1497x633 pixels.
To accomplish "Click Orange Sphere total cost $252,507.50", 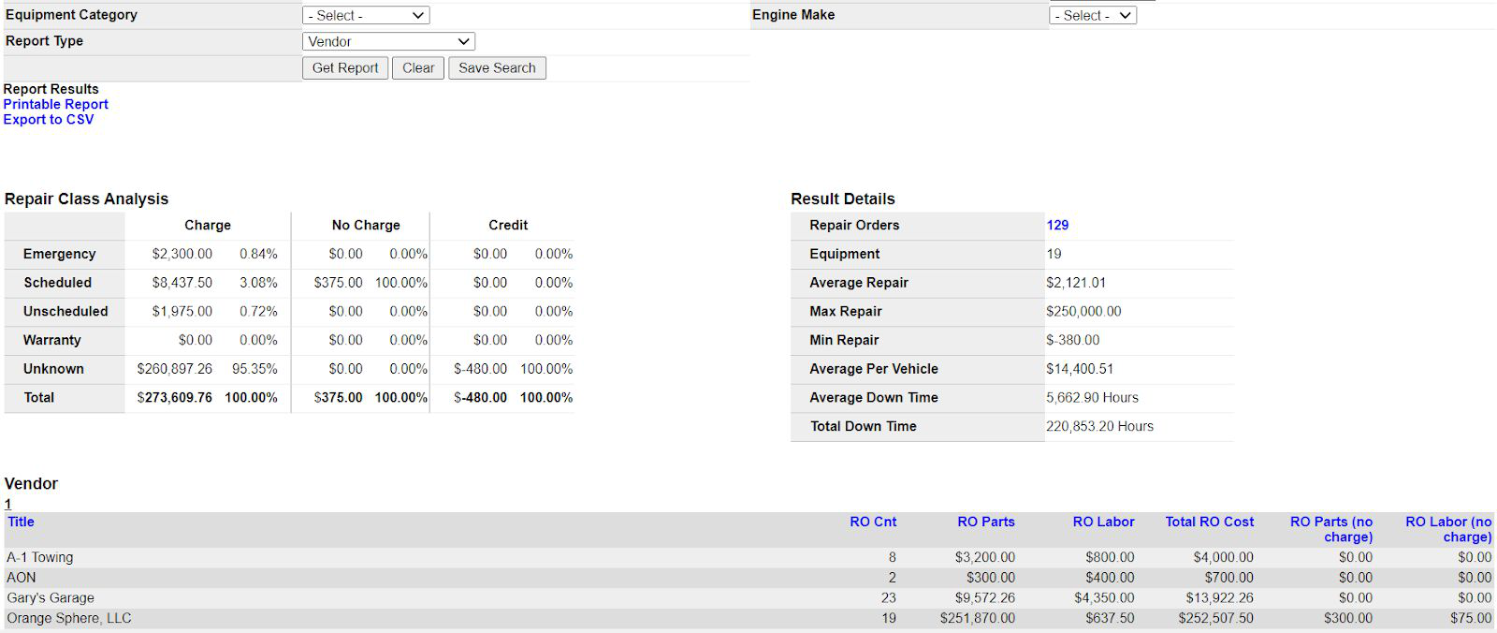I will coord(1216,618).
